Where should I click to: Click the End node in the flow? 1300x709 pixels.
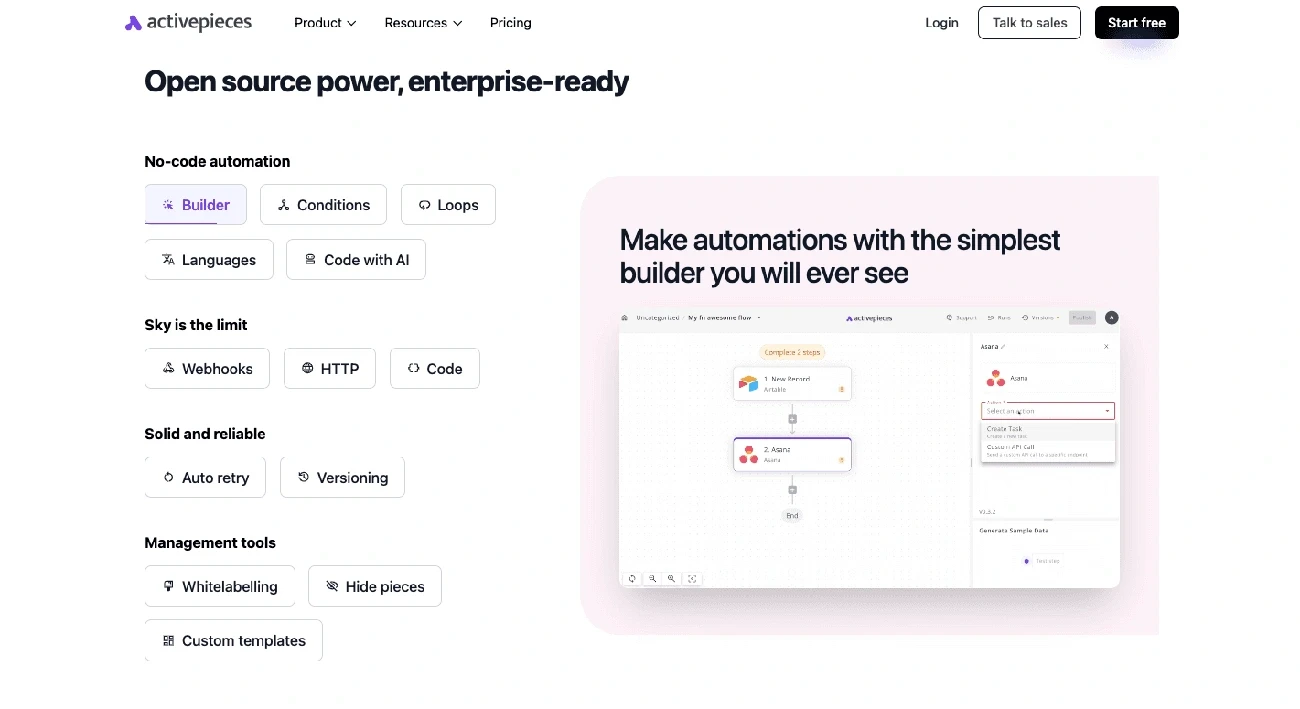[792, 515]
